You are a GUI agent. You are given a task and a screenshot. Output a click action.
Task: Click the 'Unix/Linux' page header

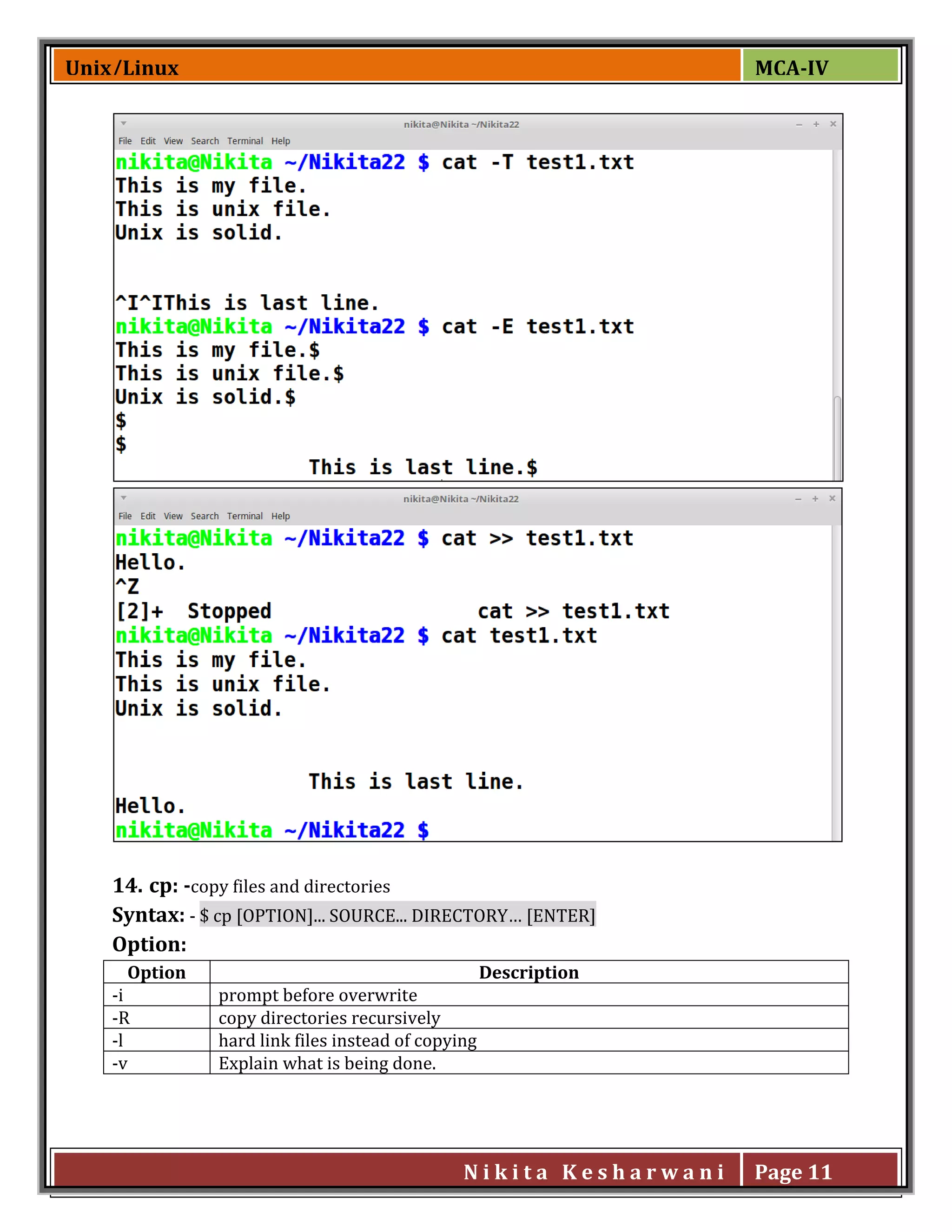(122, 68)
